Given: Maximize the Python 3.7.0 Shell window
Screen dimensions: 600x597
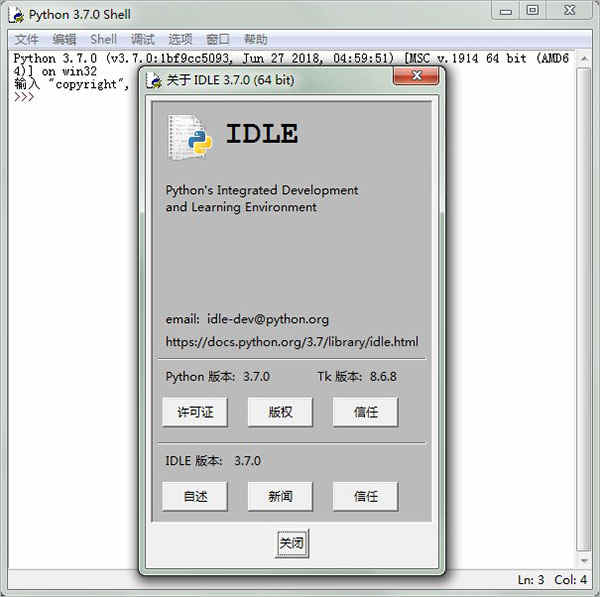Looking at the screenshot, I should pos(532,10).
